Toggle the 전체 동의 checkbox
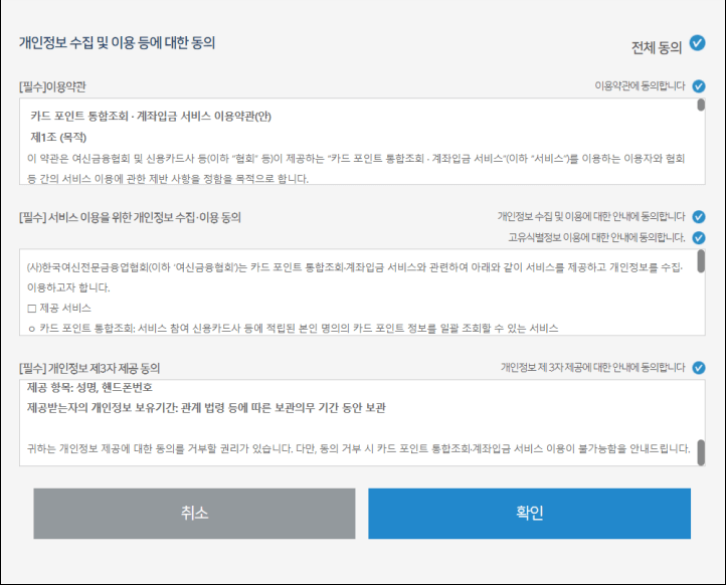 pyautogui.click(x=697, y=43)
